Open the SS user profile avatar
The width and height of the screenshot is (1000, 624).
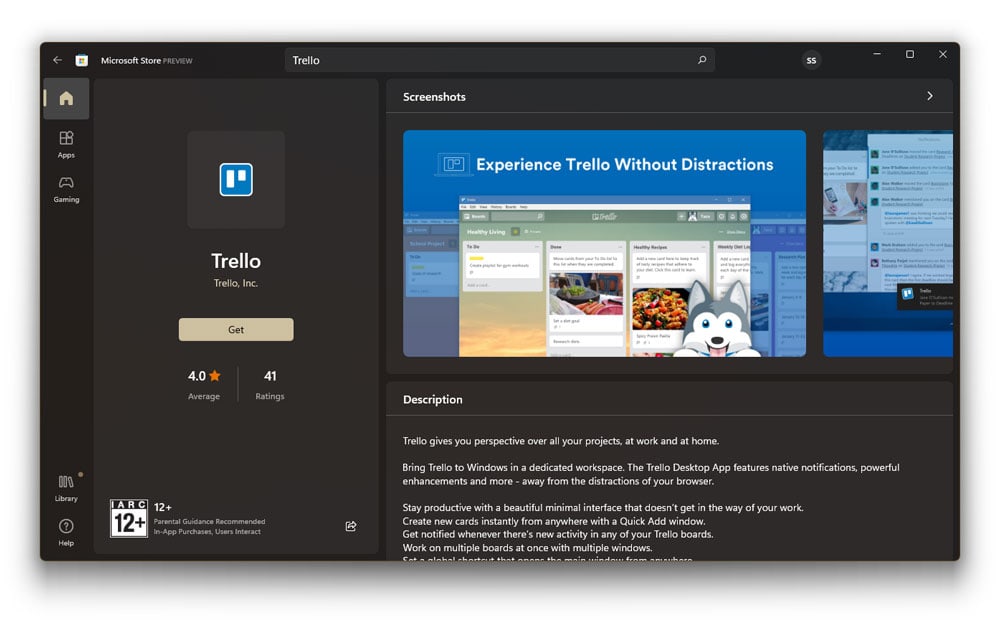pyautogui.click(x=811, y=60)
